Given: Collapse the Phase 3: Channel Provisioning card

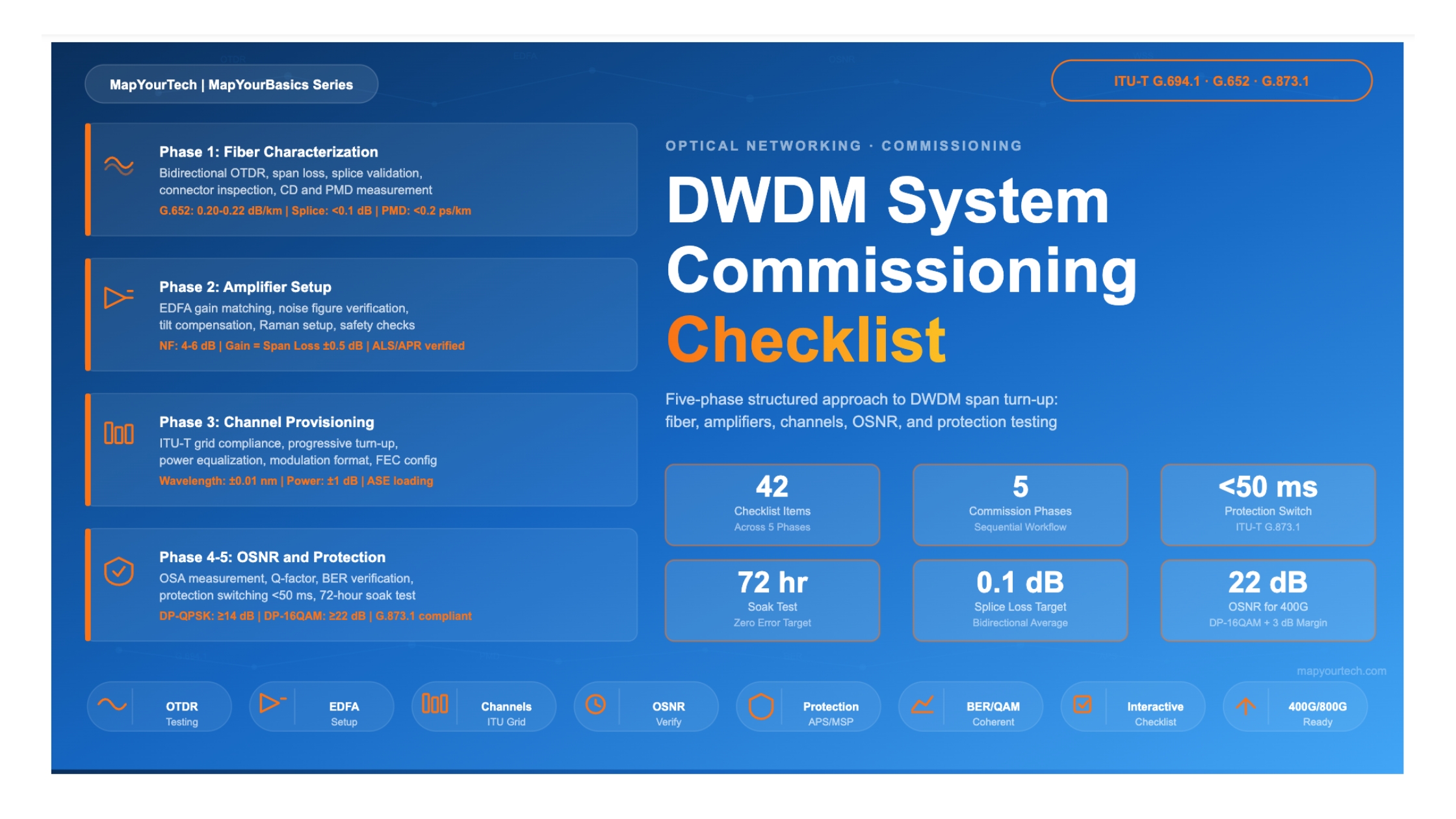Looking at the screenshot, I should click(x=361, y=450).
